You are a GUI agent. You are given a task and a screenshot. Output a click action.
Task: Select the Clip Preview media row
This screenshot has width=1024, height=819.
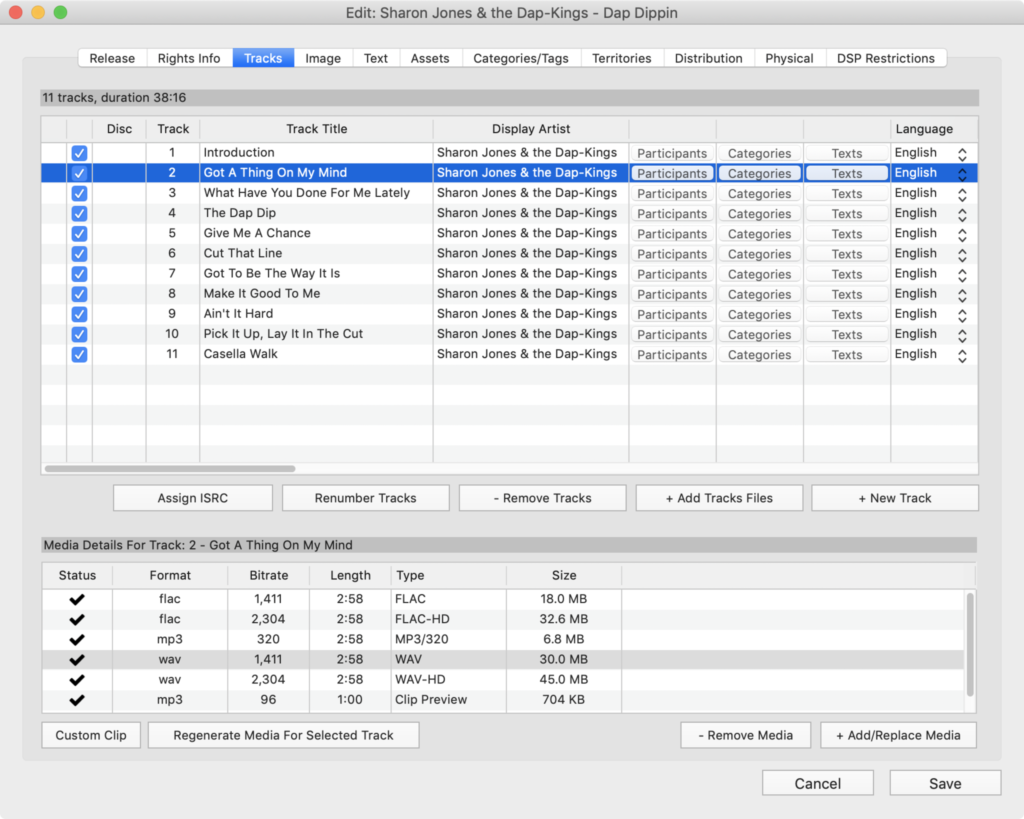pos(504,699)
